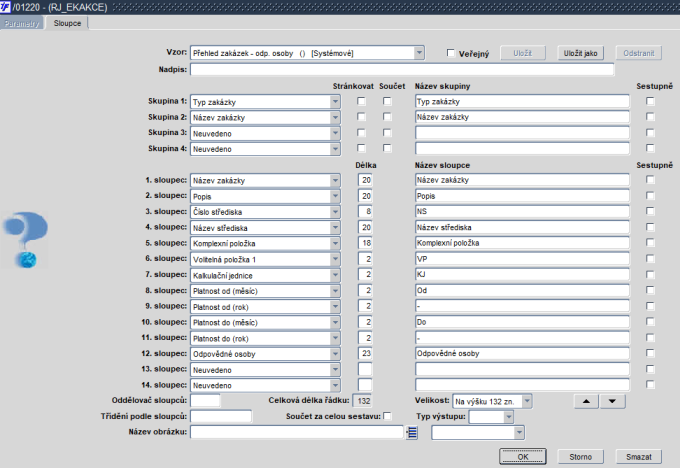Check Sestupně for 12. sloupec
This screenshot has width=680, height=468.
tap(650, 353)
